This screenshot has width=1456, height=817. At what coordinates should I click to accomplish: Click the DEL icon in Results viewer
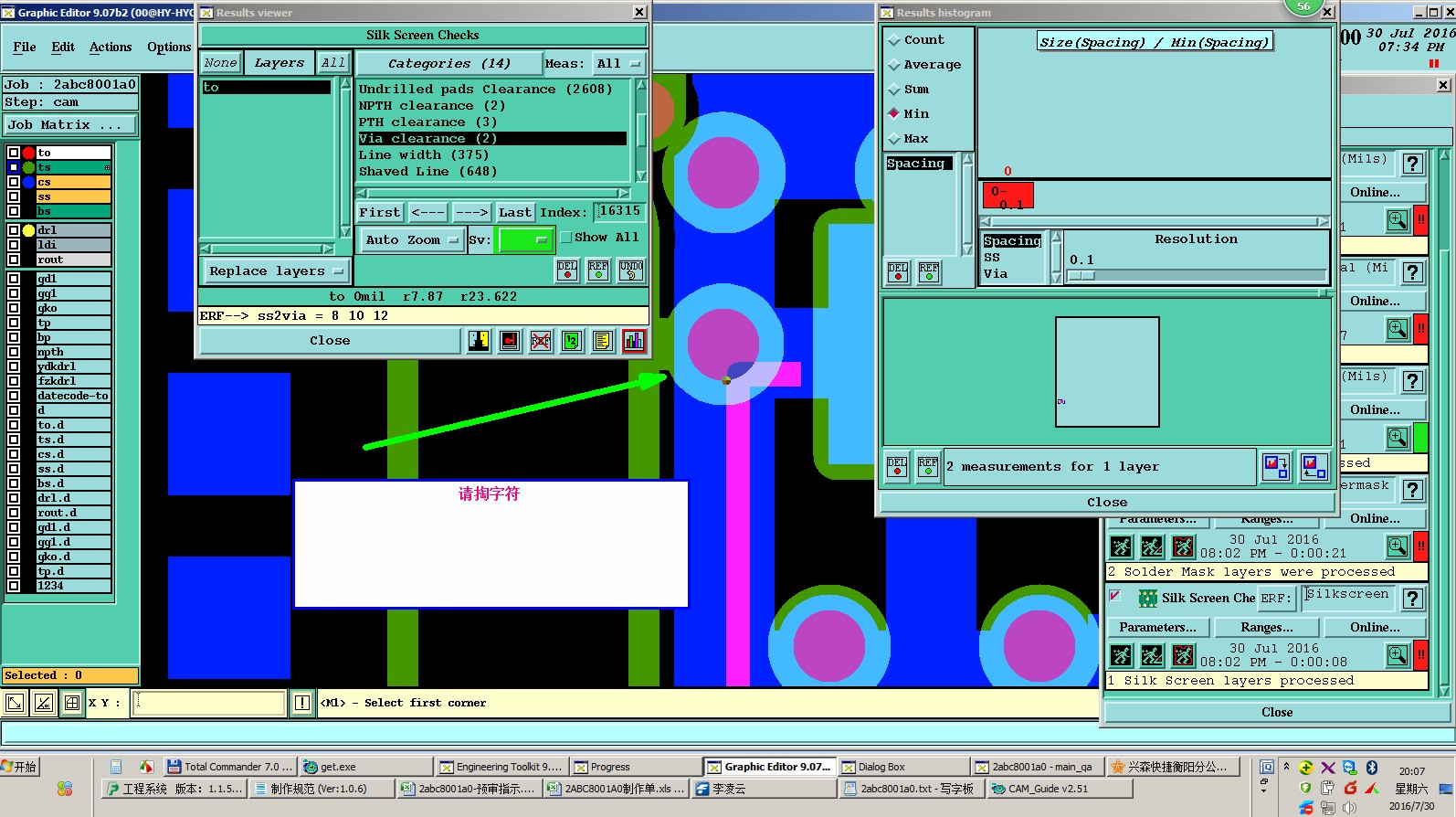pyautogui.click(x=567, y=271)
